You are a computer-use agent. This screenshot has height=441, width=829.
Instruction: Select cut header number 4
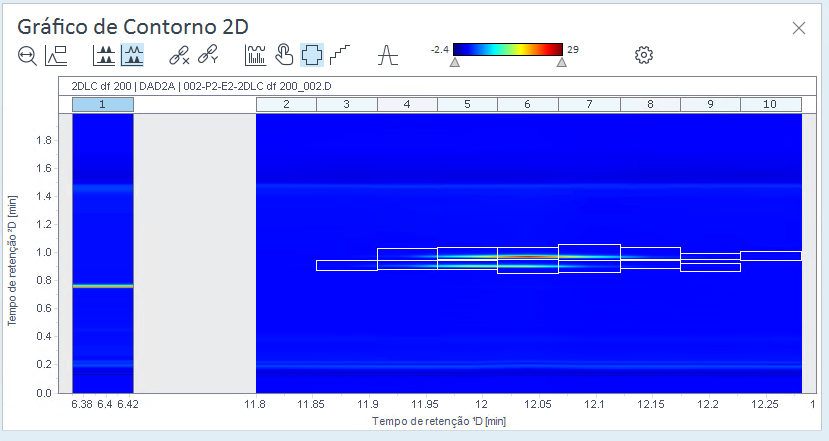coord(407,105)
